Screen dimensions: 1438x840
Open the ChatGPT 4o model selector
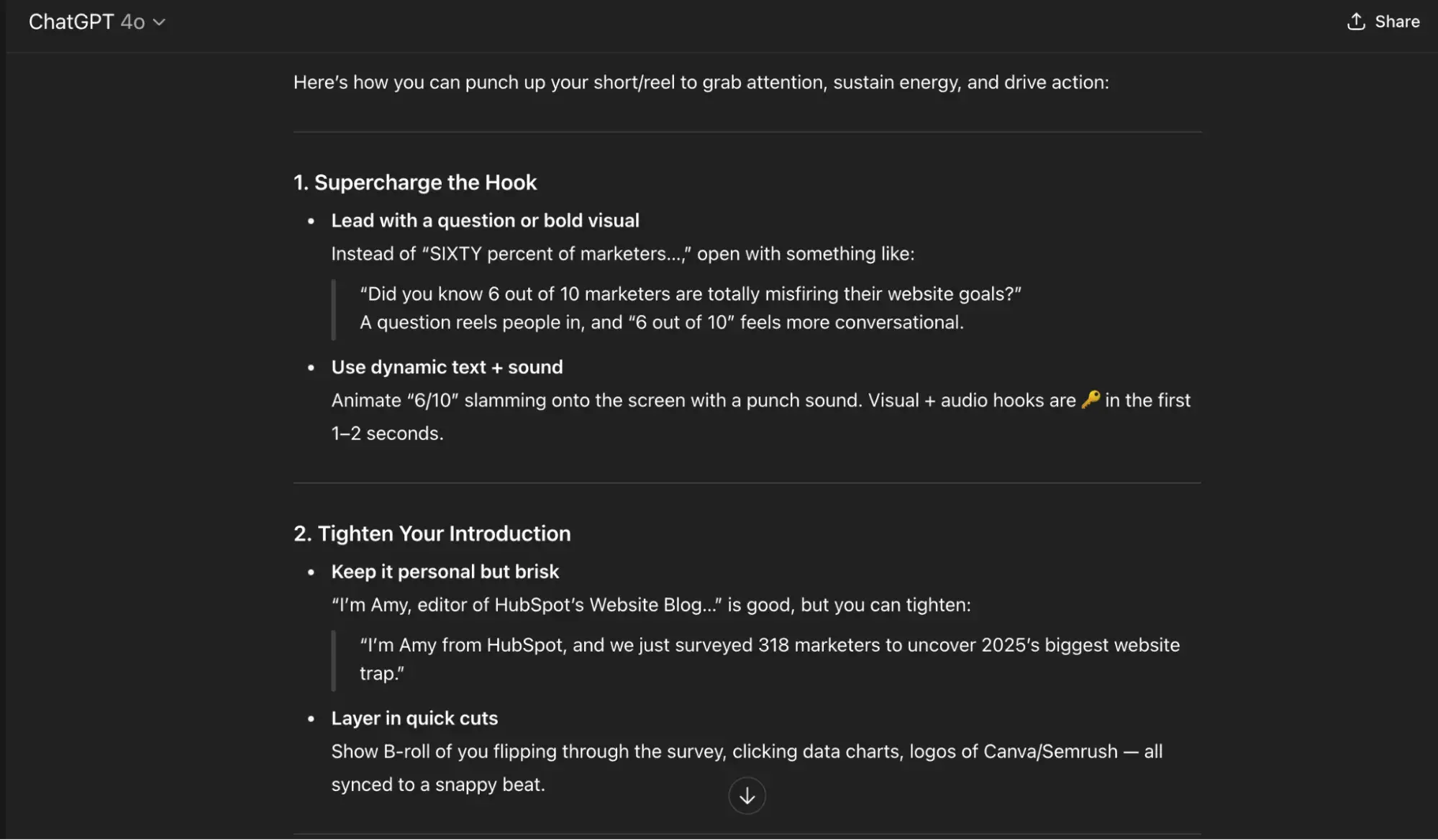(97, 22)
